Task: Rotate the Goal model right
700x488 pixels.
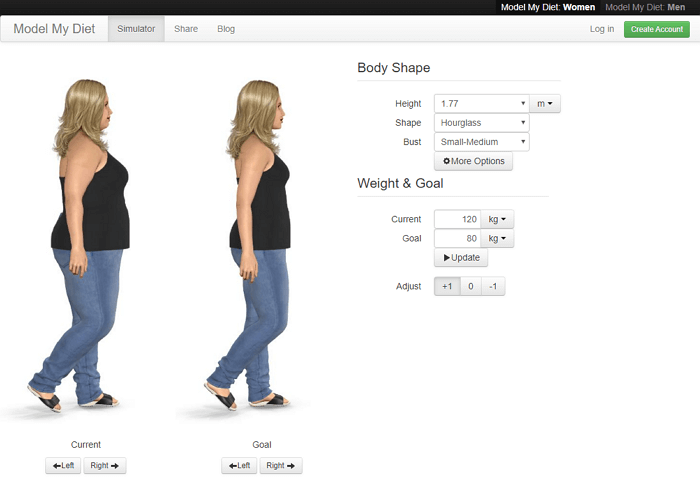Action: coord(281,465)
